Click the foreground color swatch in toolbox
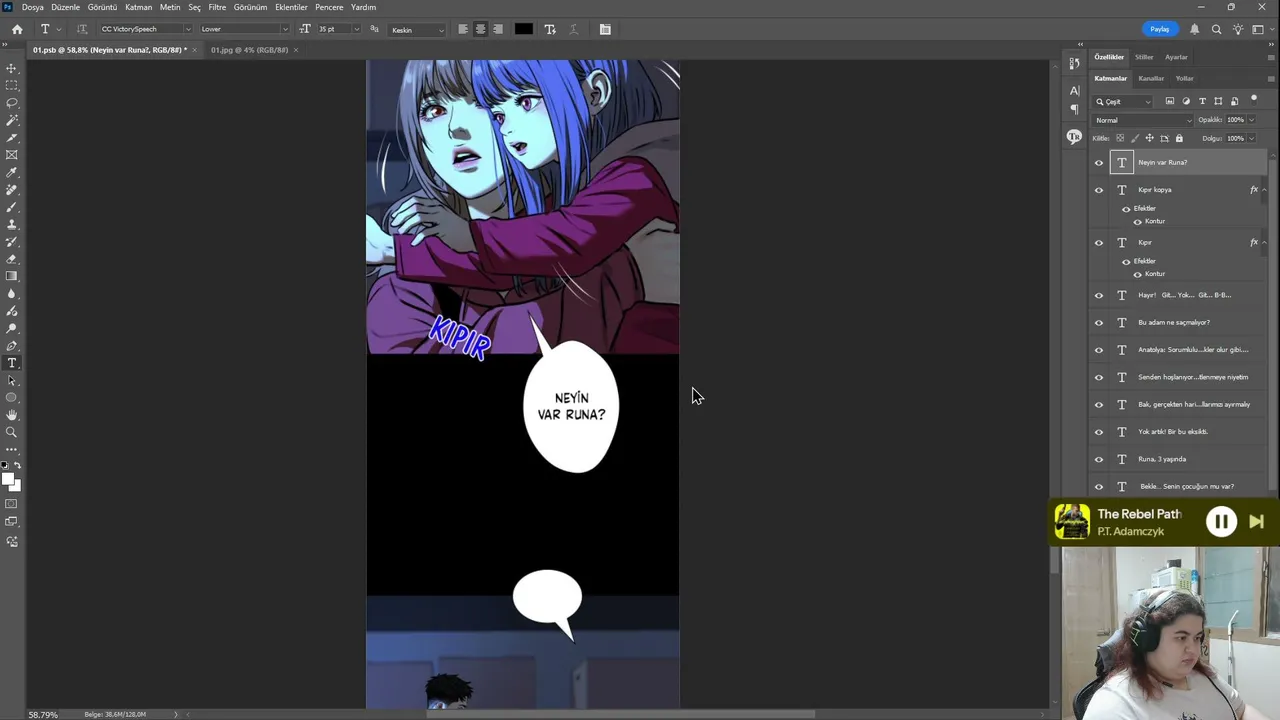Image resolution: width=1280 pixels, height=720 pixels. (8, 479)
